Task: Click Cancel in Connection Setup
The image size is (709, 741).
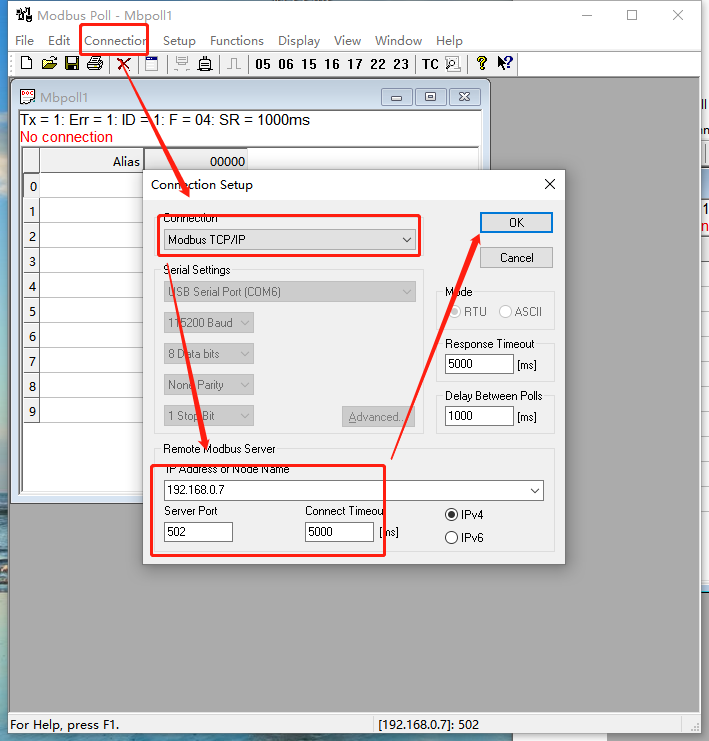Action: click(516, 258)
